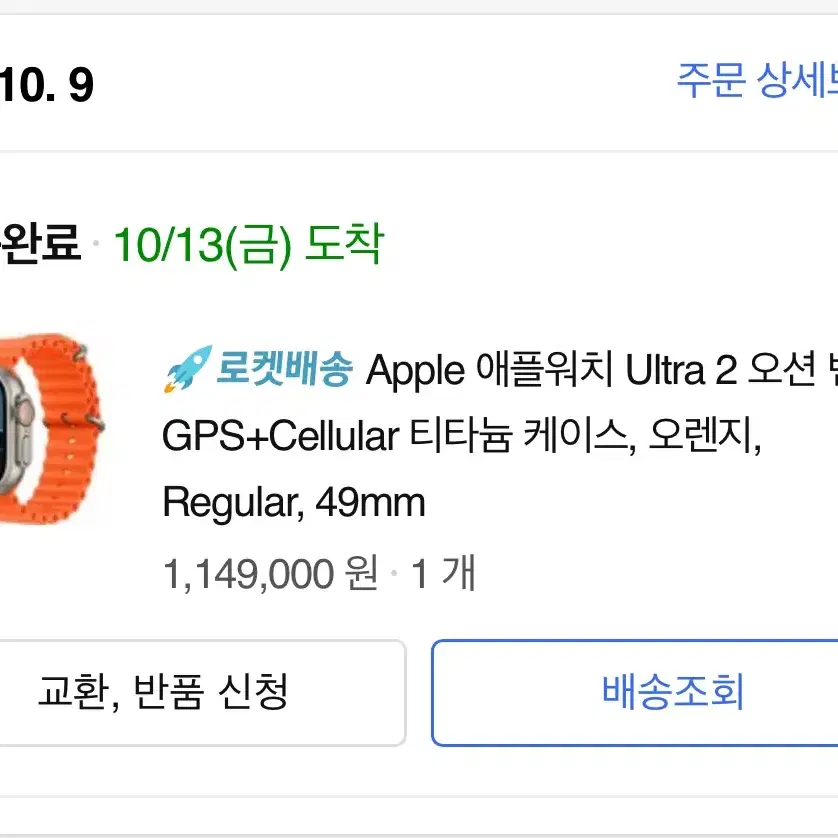Open the orange Apple Watch product thumbnail
Image resolution: width=838 pixels, height=838 pixels.
pos(51,429)
